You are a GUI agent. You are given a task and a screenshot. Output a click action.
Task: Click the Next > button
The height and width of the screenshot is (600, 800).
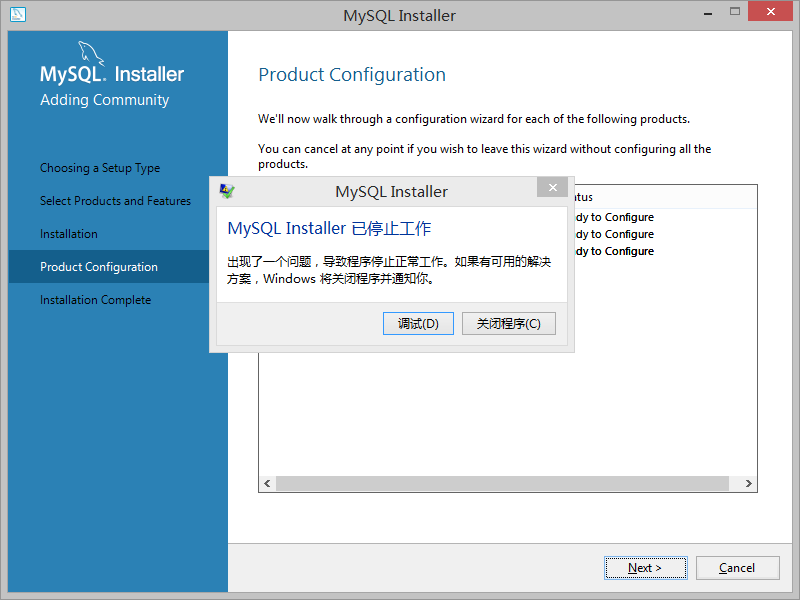coord(645,568)
